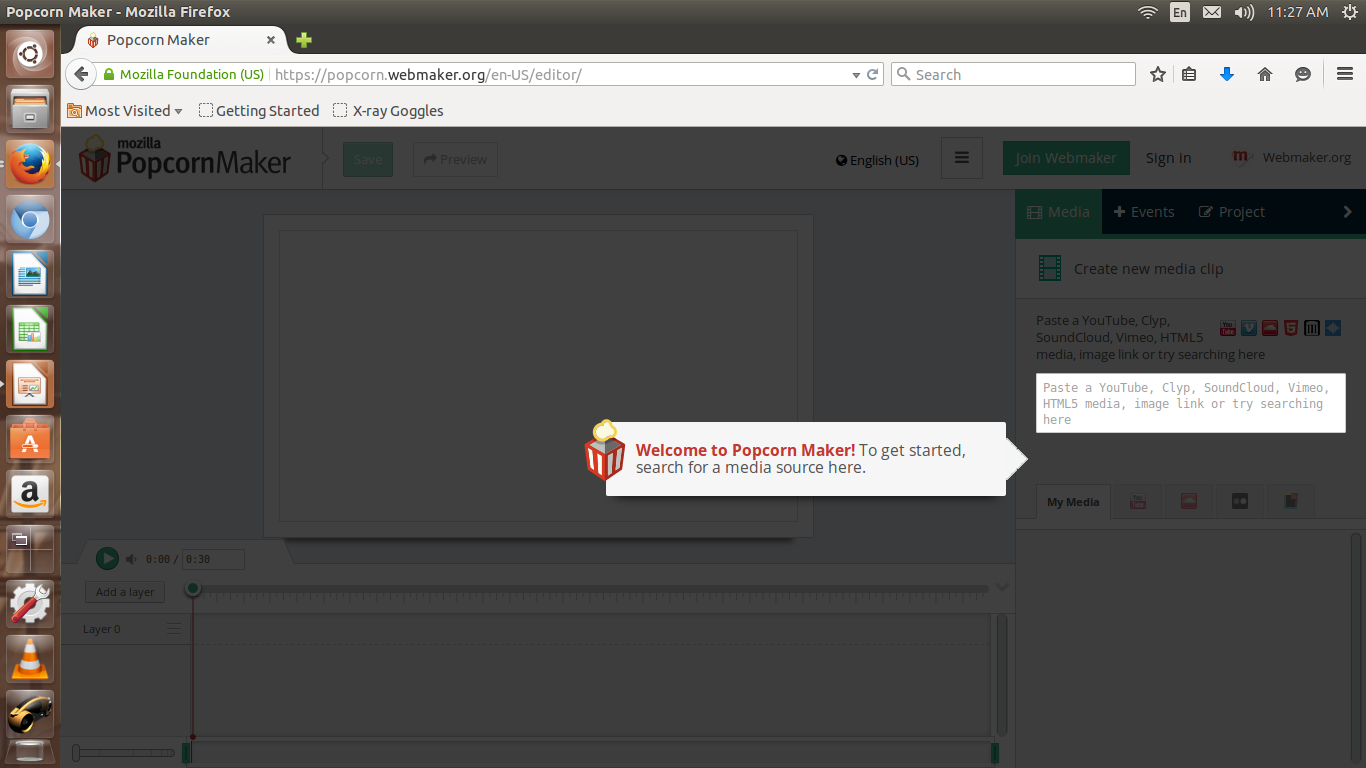1366x768 pixels.
Task: Reload the page with the refresh icon
Action: coord(872,74)
